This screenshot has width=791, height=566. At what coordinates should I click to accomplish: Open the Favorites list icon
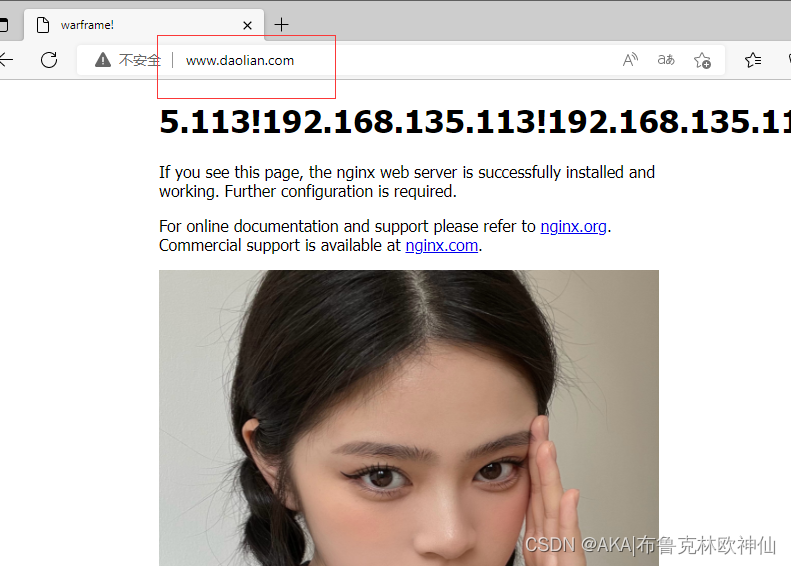[753, 60]
